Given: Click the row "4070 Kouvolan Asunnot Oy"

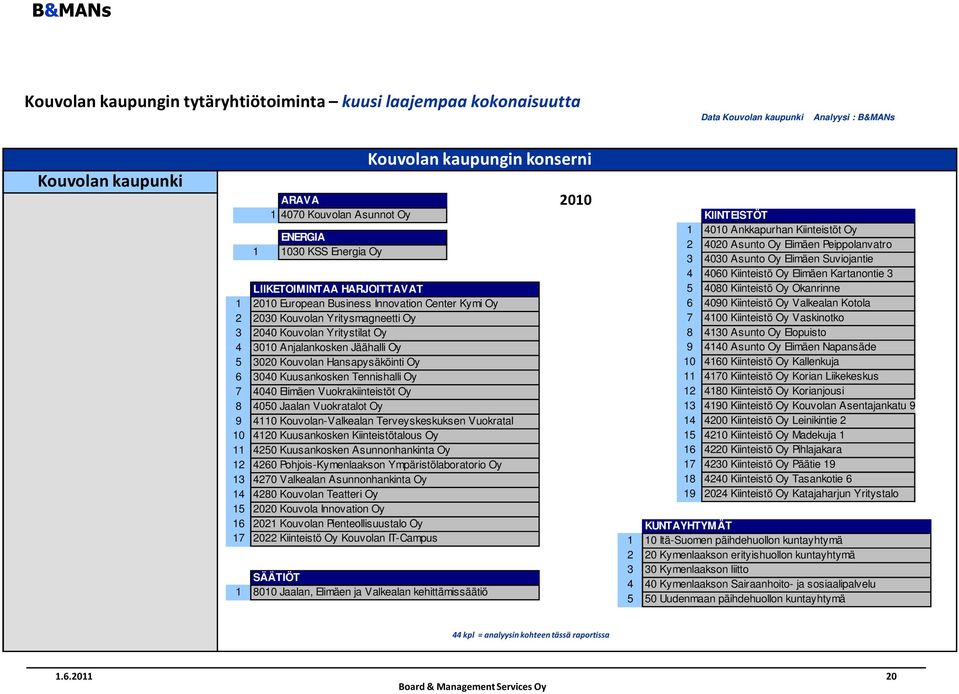Looking at the screenshot, I should tap(363, 215).
